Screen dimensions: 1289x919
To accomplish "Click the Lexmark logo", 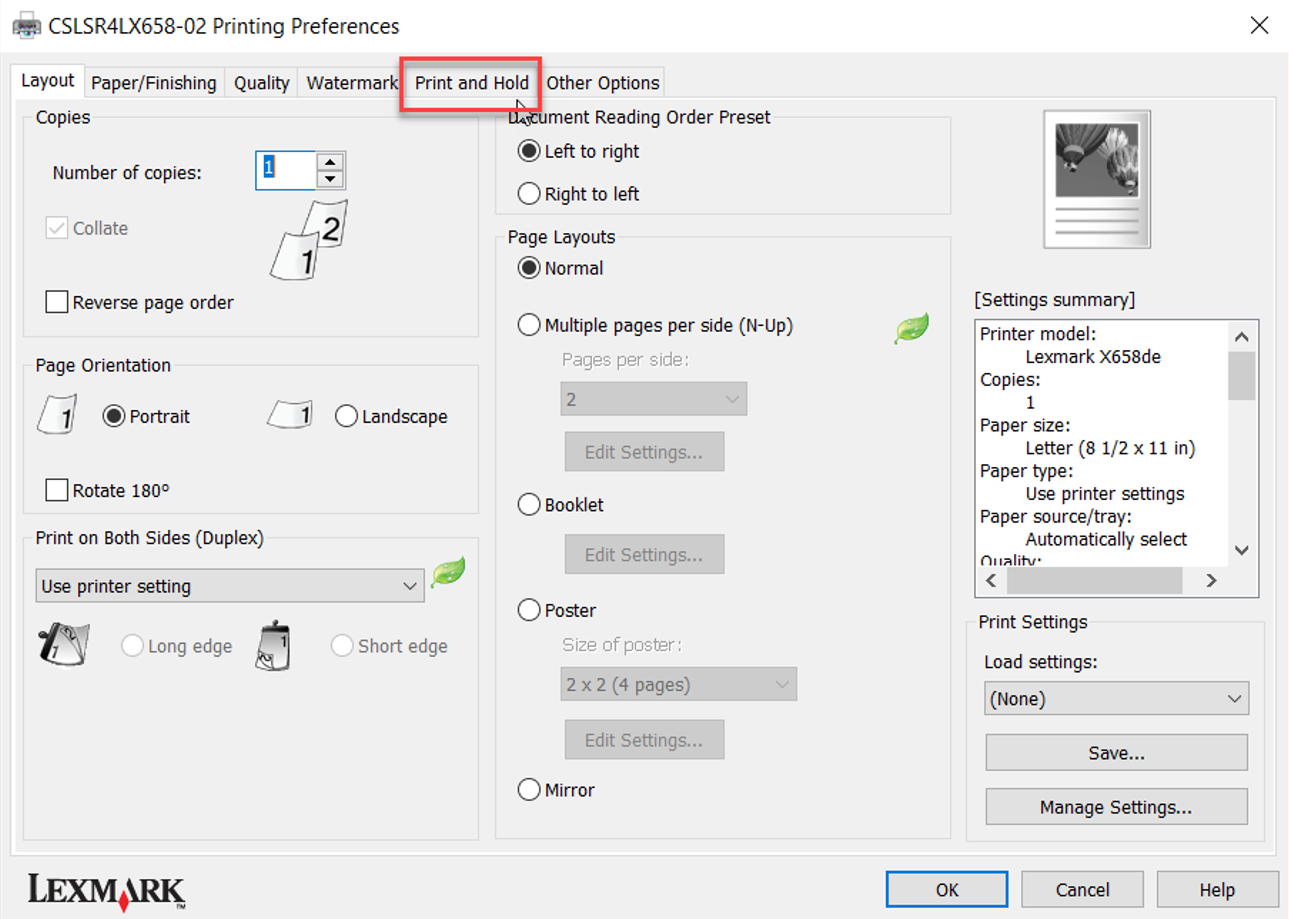I will 106,890.
